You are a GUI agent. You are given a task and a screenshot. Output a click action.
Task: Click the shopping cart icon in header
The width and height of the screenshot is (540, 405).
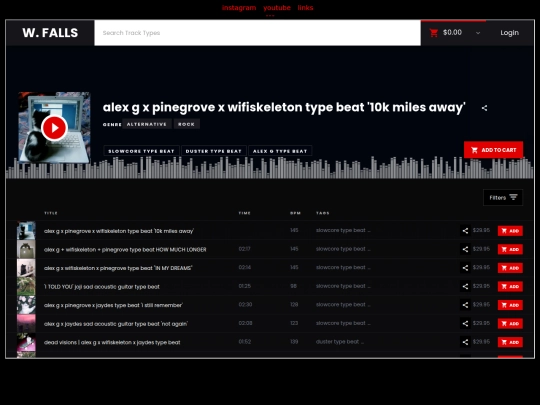(434, 33)
